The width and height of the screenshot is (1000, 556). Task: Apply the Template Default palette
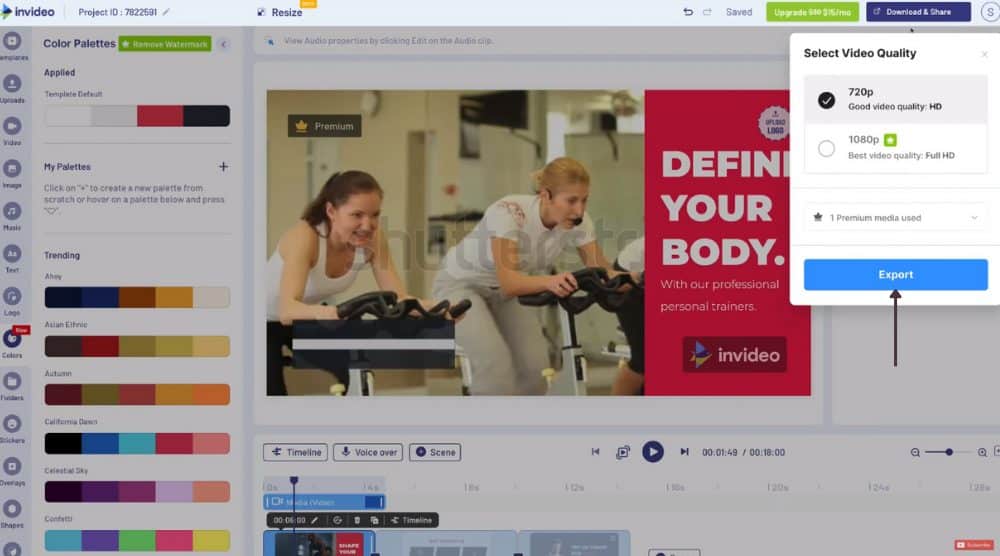(137, 116)
